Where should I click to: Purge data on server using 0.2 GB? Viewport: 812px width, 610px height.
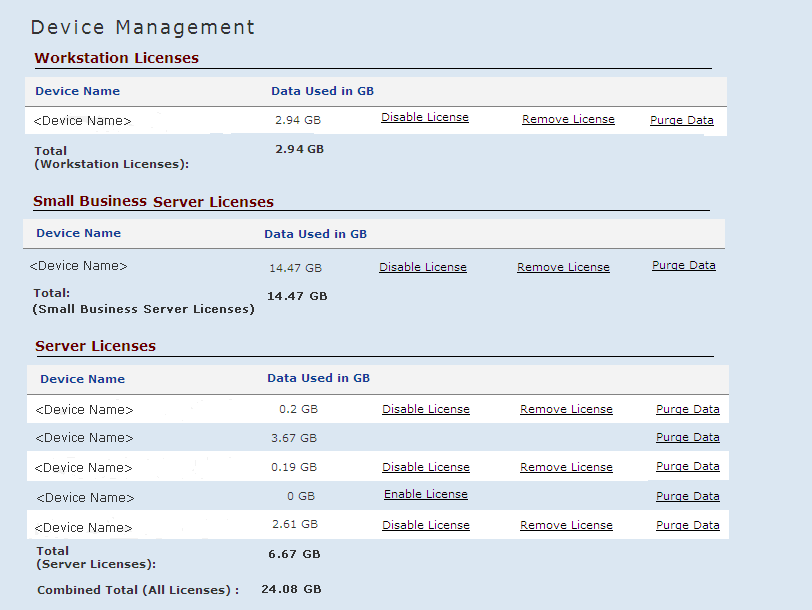[687, 409]
